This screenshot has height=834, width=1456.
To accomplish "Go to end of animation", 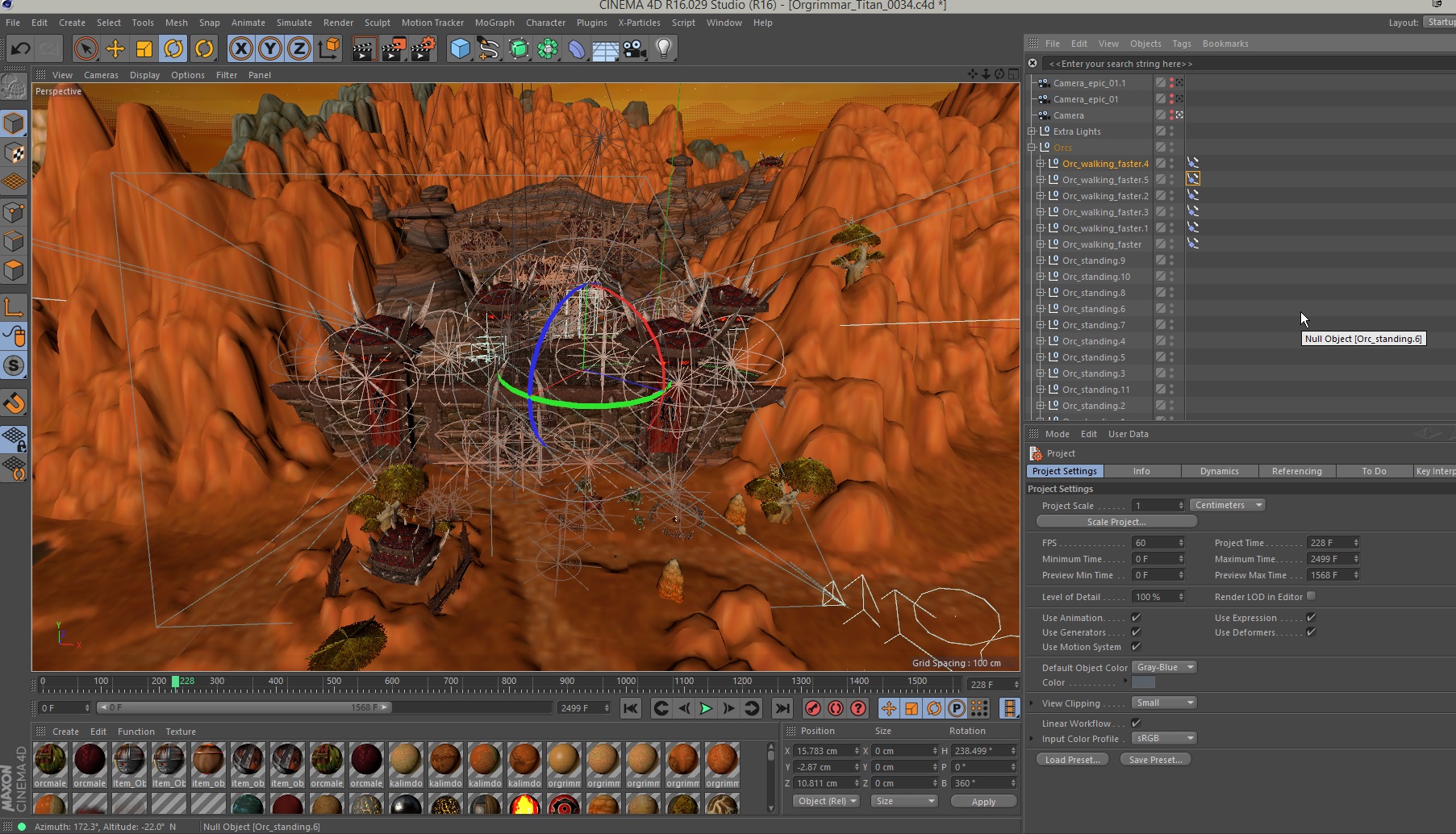I will pyautogui.click(x=782, y=708).
